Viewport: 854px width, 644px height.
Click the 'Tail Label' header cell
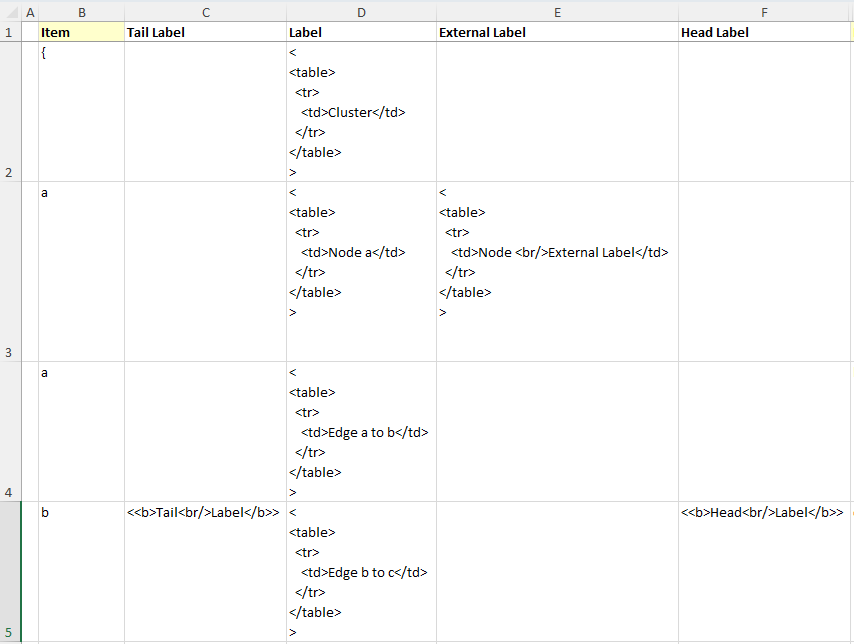205,32
